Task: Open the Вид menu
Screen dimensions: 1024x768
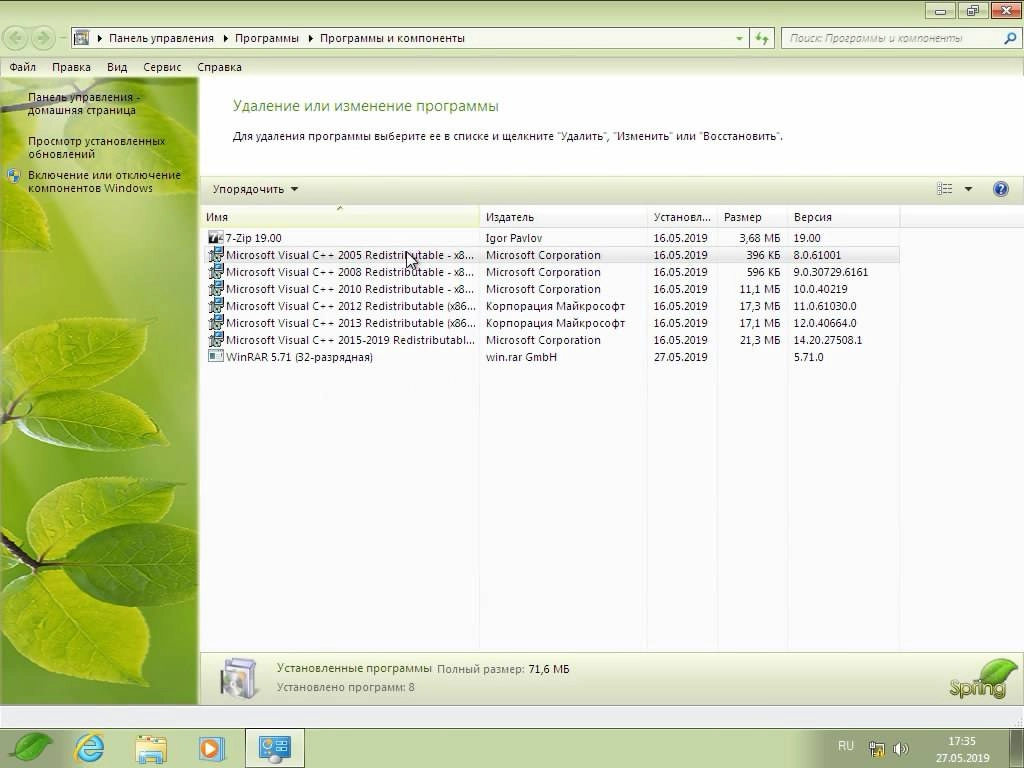Action: pyautogui.click(x=117, y=67)
